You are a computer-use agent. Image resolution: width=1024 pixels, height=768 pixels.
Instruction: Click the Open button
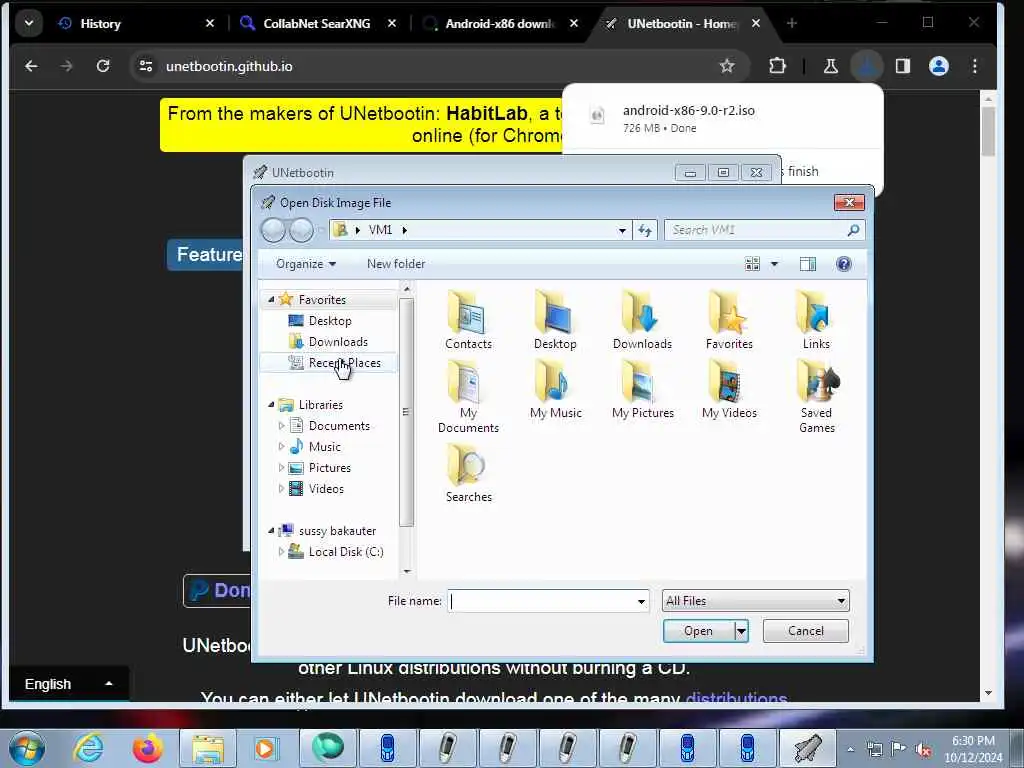tap(698, 631)
